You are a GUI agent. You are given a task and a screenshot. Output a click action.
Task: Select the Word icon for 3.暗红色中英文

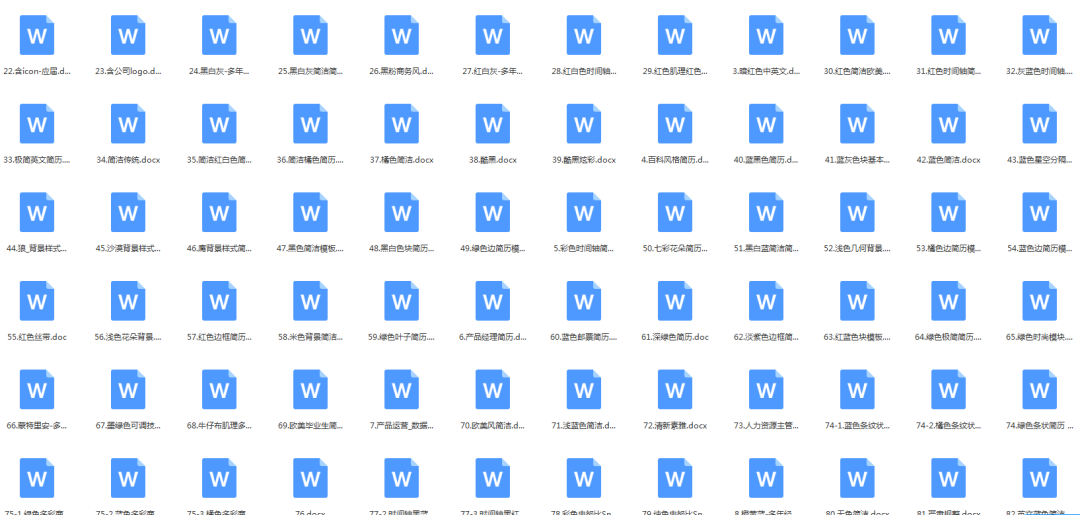coord(767,35)
